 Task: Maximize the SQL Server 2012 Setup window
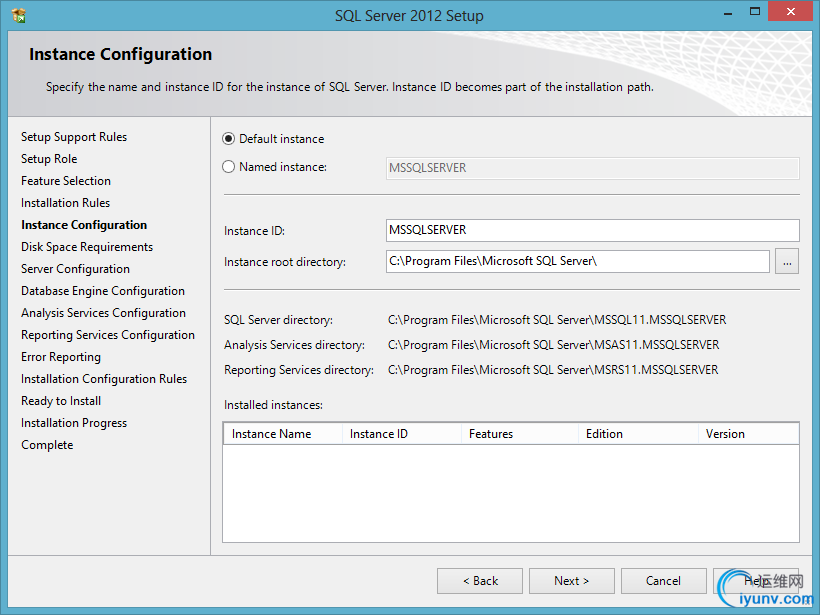(x=755, y=12)
